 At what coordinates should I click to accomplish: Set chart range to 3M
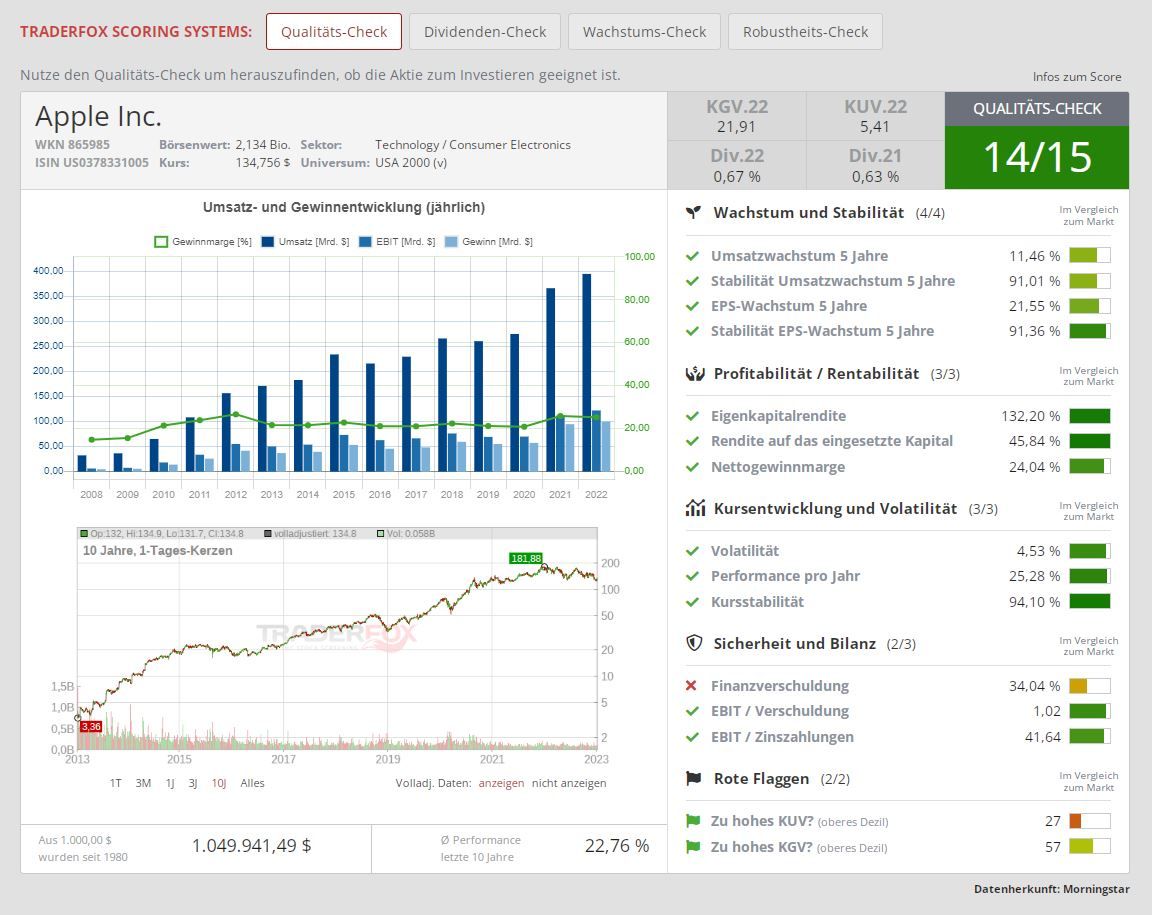(x=143, y=783)
